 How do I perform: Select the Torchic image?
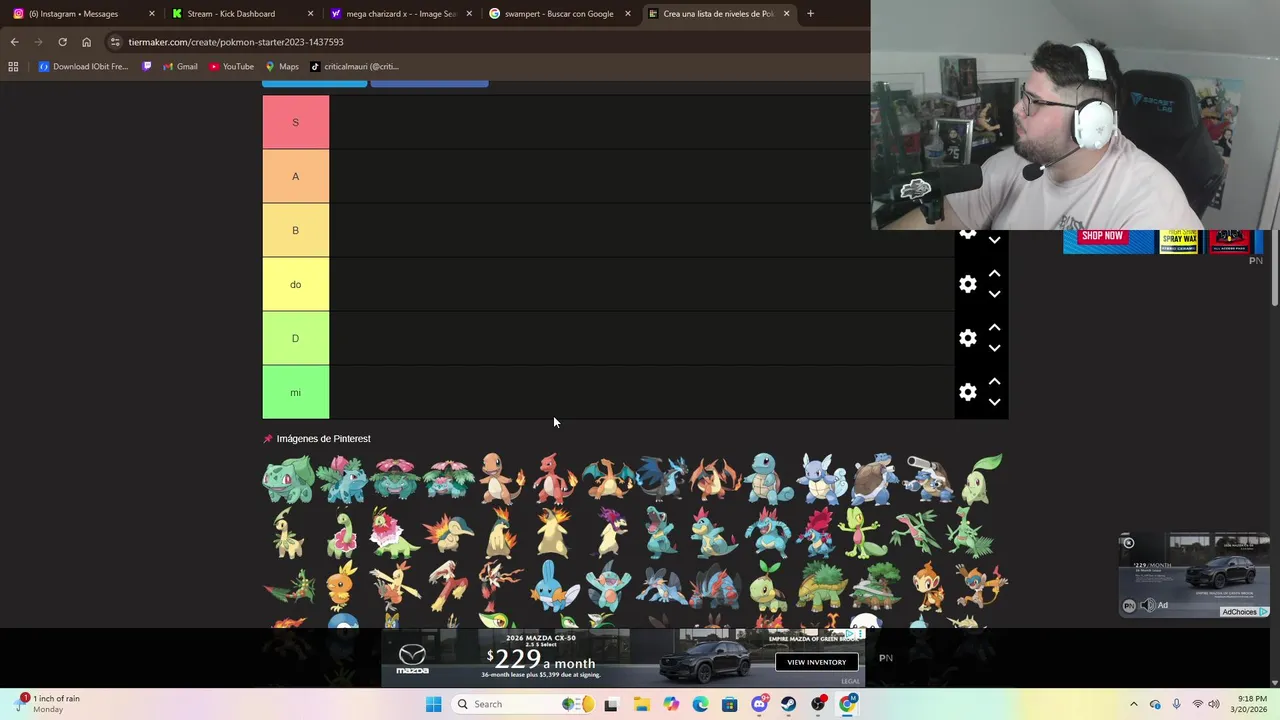click(x=342, y=586)
